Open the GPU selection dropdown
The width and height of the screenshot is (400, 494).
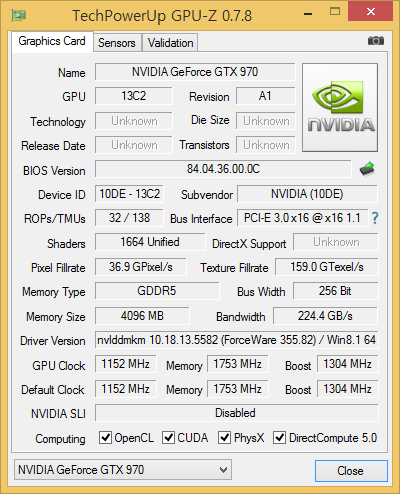pos(123,470)
